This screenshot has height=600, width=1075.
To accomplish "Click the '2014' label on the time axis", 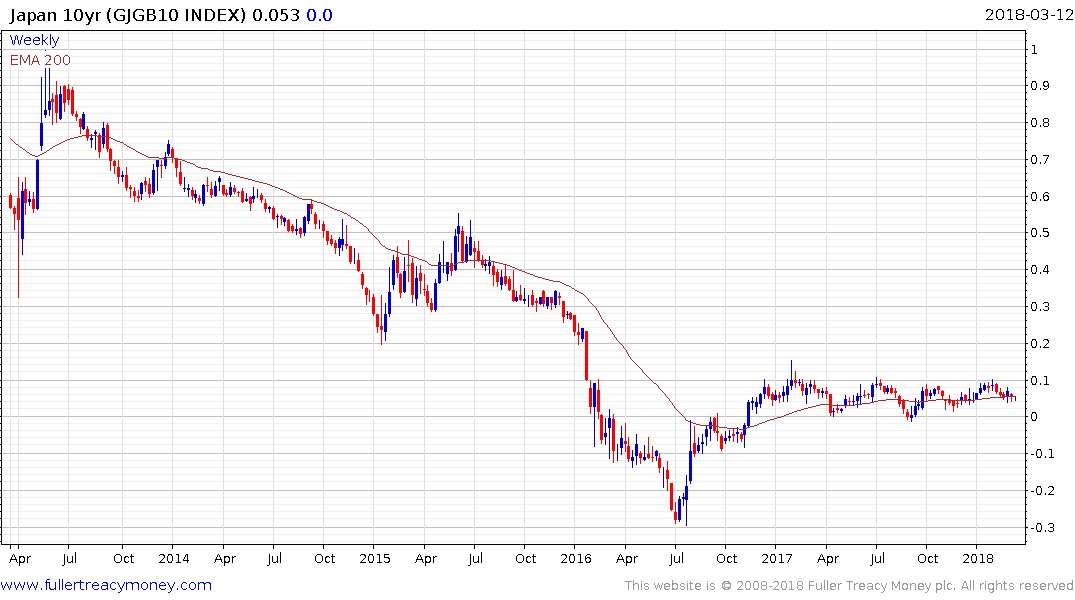I will 173,558.
